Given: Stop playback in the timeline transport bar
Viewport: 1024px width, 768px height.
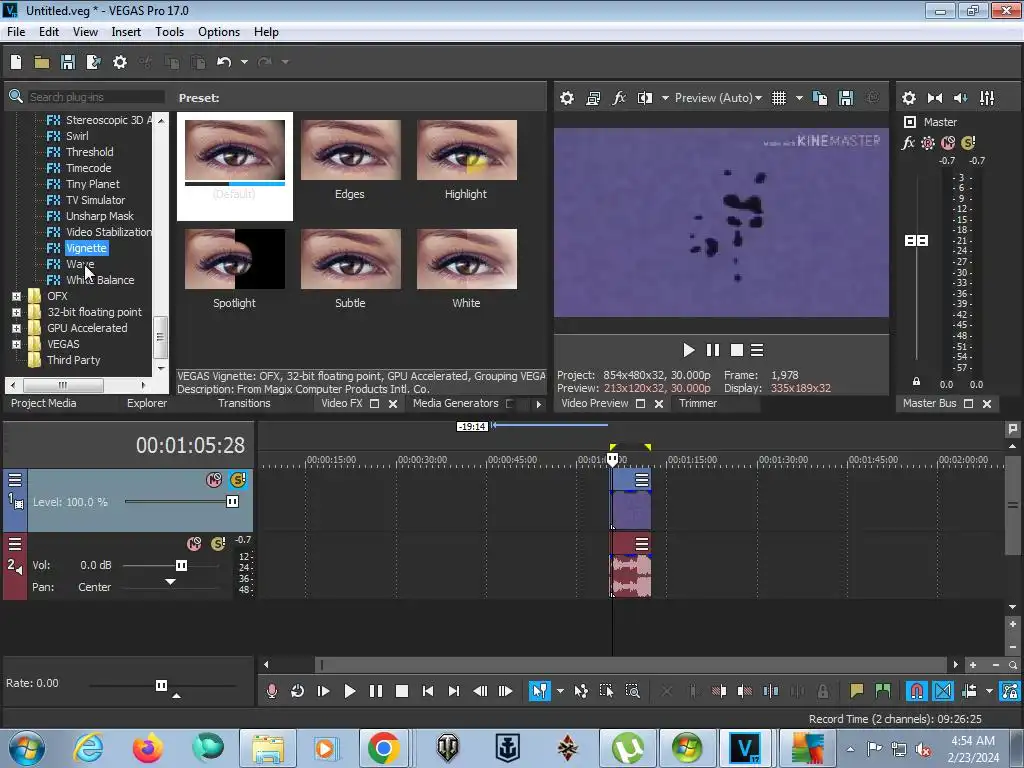Looking at the screenshot, I should click(x=402, y=691).
